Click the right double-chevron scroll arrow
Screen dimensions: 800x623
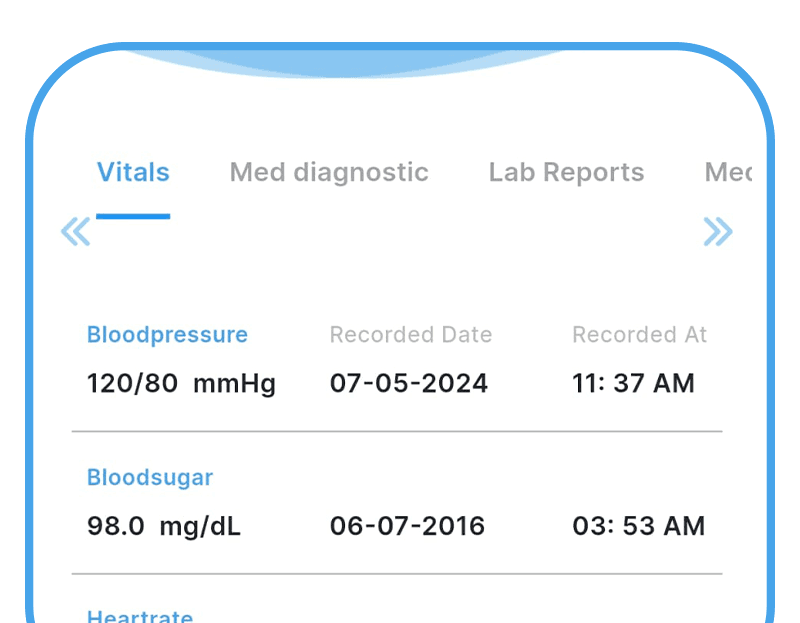tap(718, 231)
